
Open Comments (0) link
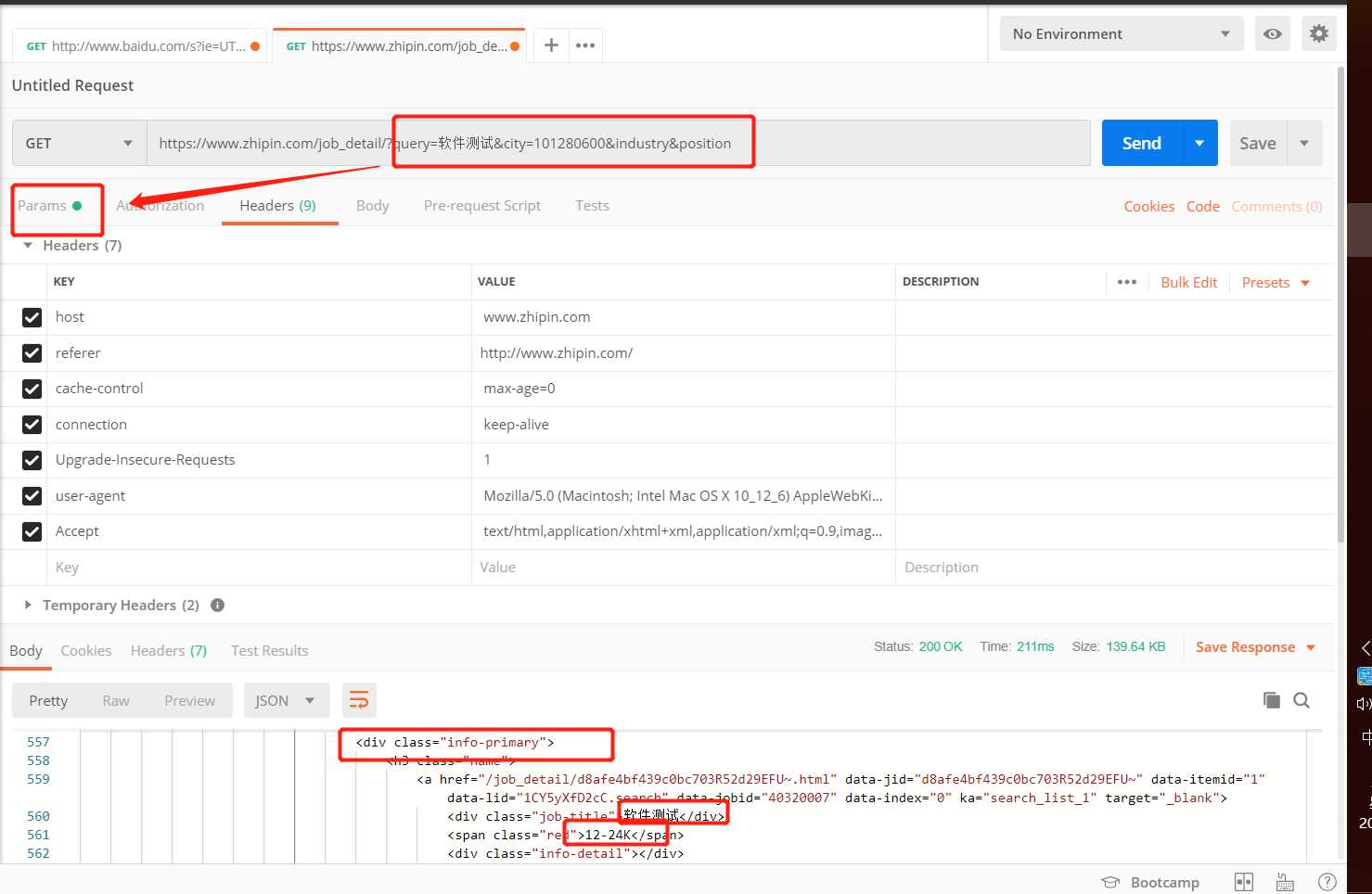pyautogui.click(x=1277, y=207)
